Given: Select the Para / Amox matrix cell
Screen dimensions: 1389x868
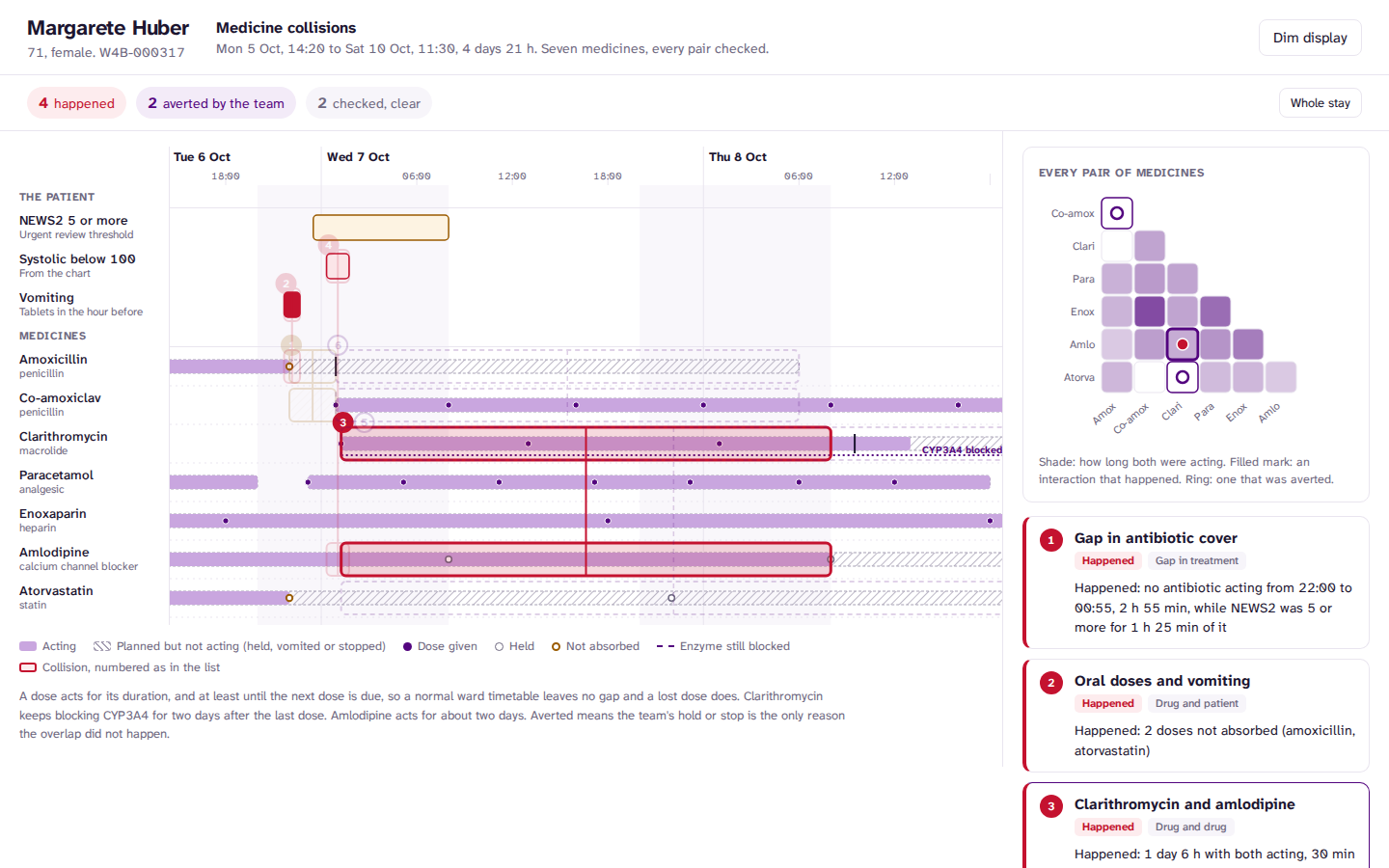Looking at the screenshot, I should coord(1117,279).
